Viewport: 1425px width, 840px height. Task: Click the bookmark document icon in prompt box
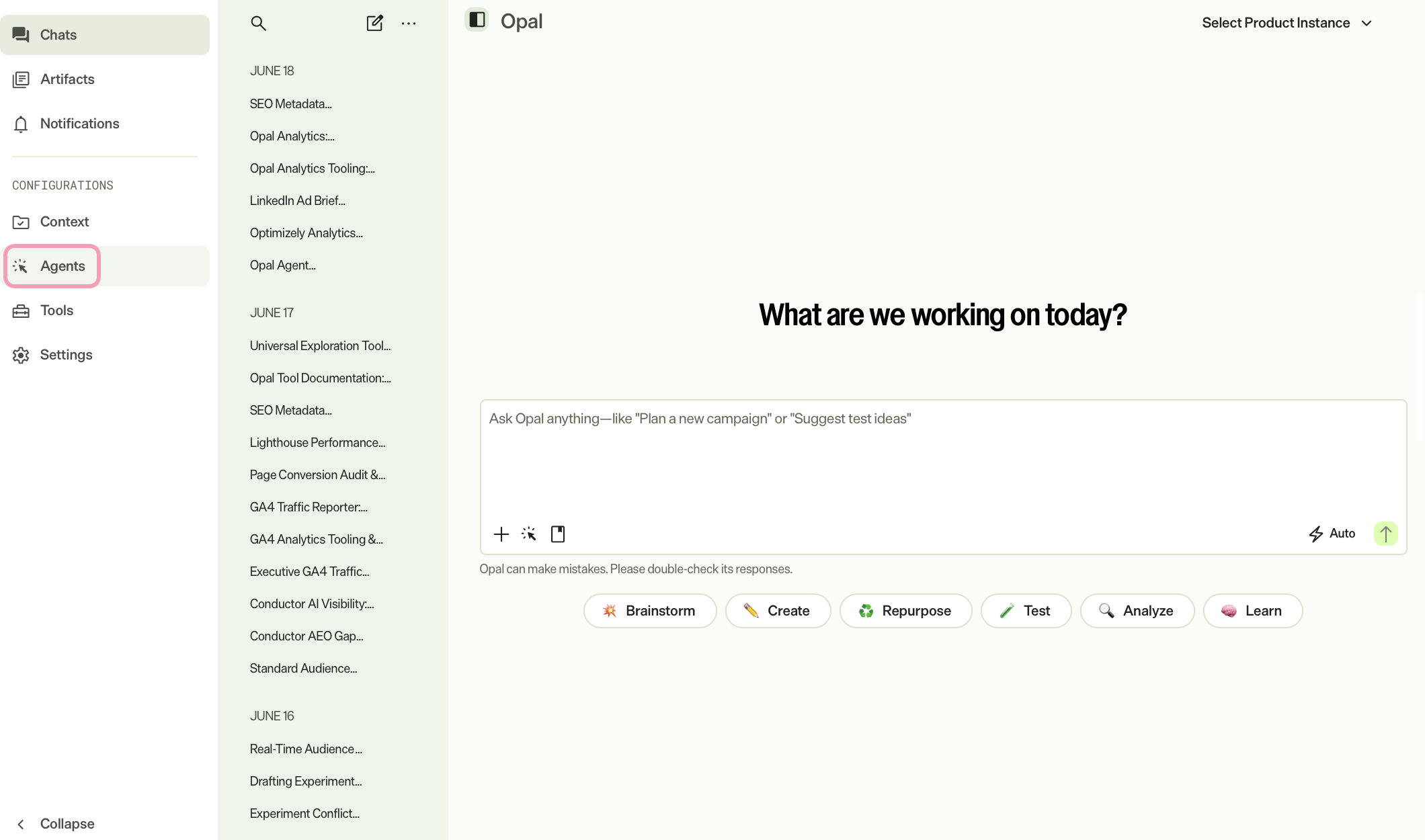coord(558,534)
